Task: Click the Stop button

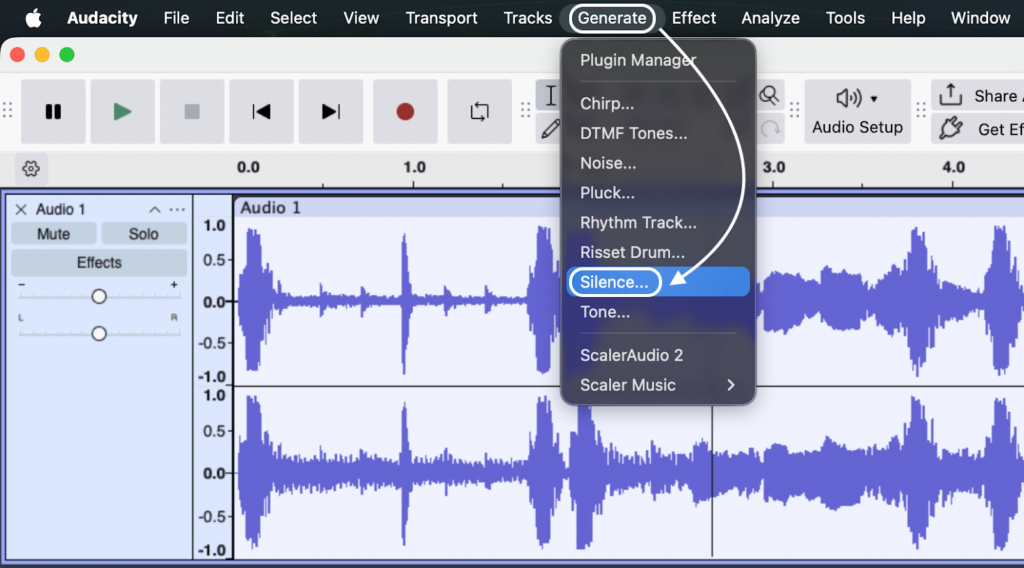Action: click(x=192, y=112)
